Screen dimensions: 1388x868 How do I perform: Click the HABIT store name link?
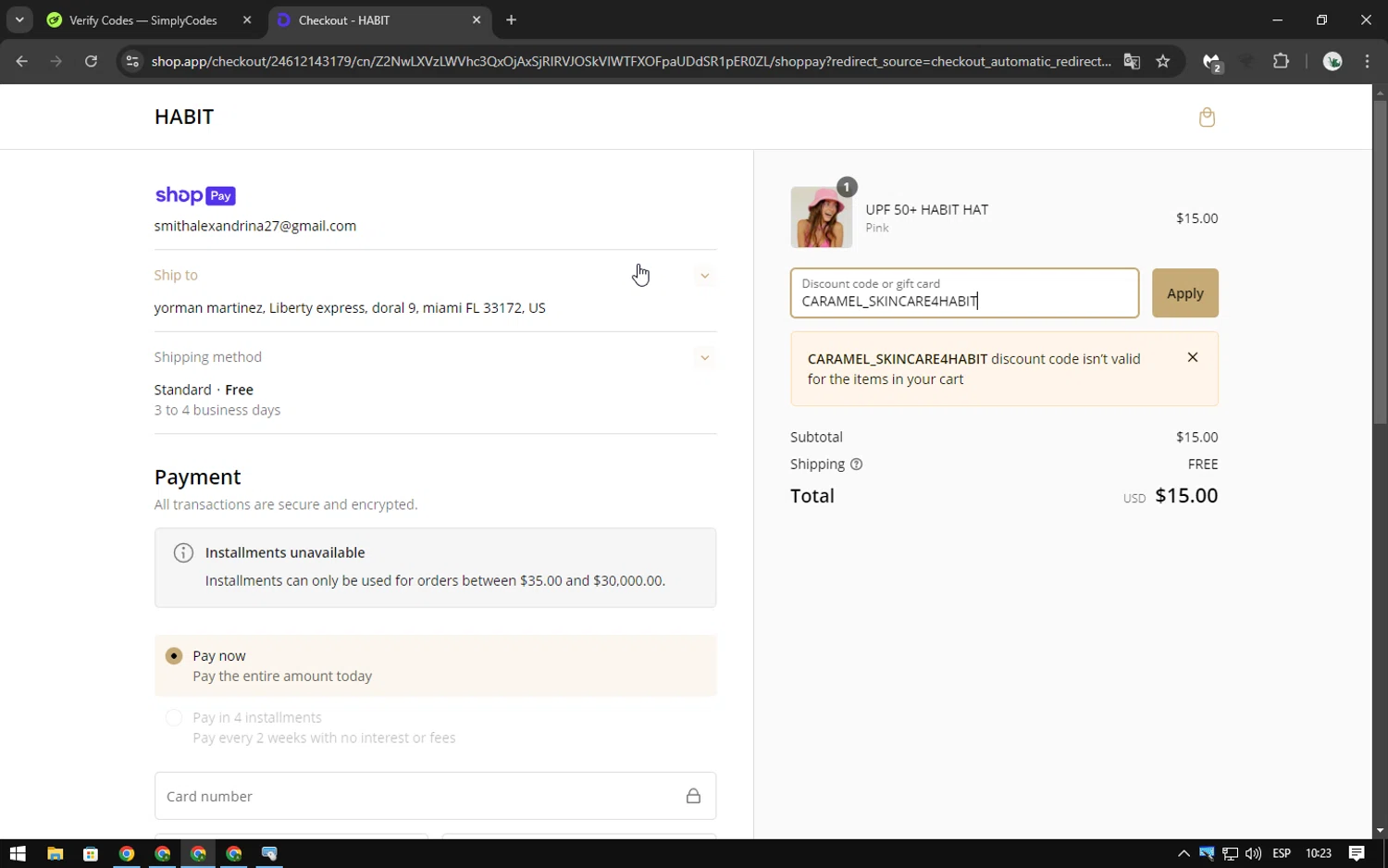184,117
